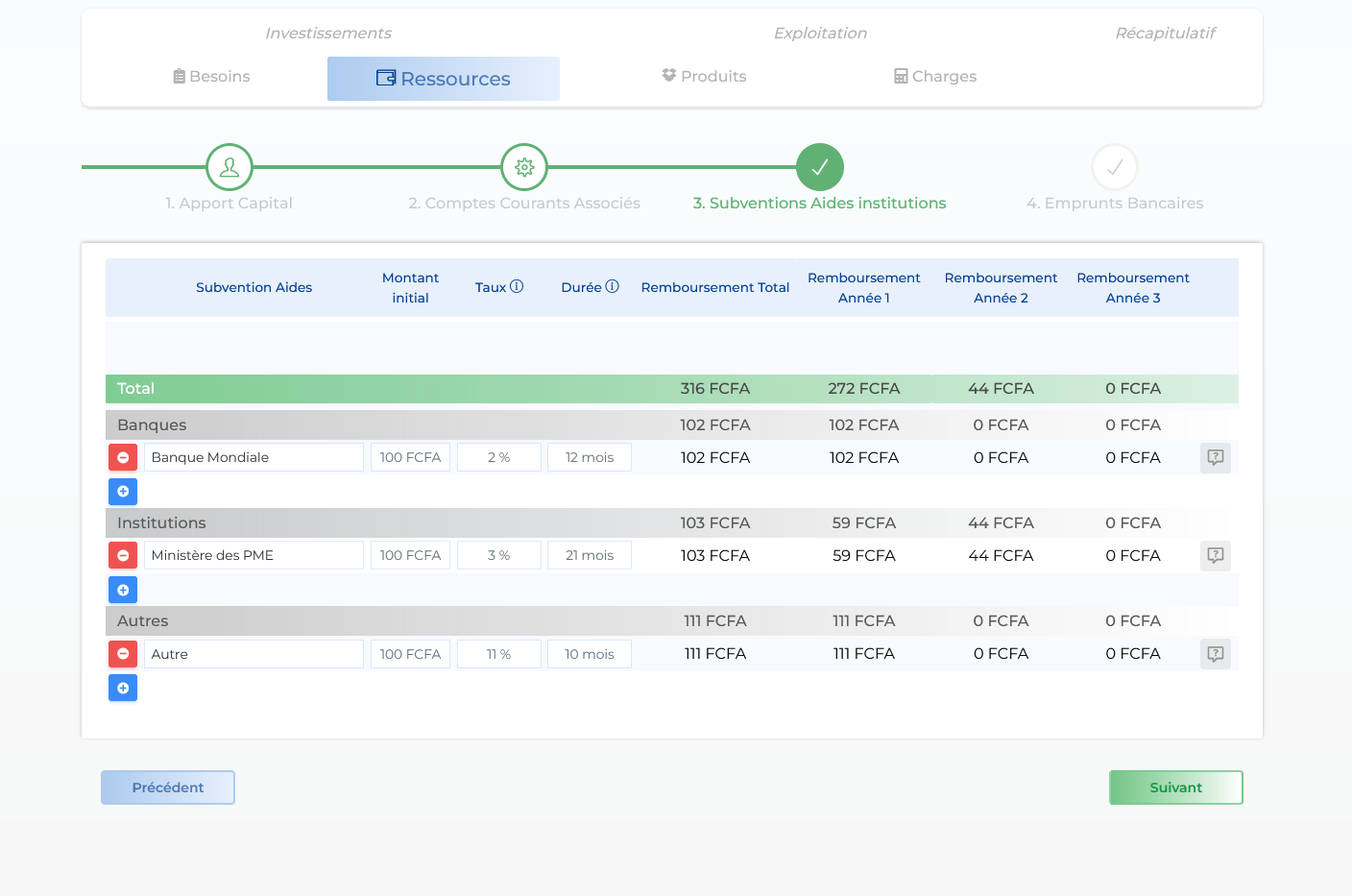1352x896 pixels.
Task: Remove the Autre subvention row
Action: coord(123,654)
